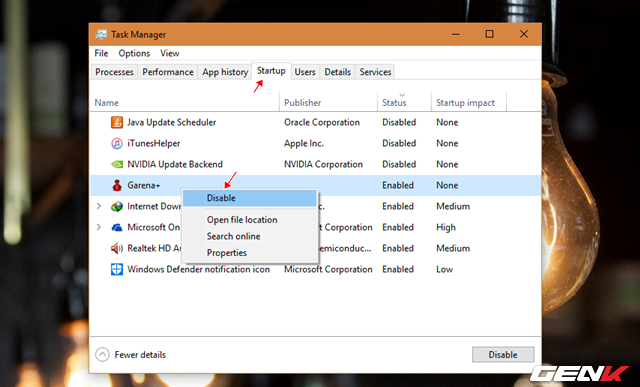
Task: Minimize the Task Manager window
Action: pos(456,34)
